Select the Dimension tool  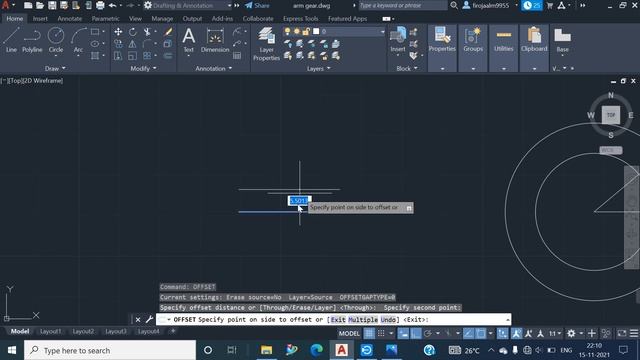coord(215,40)
